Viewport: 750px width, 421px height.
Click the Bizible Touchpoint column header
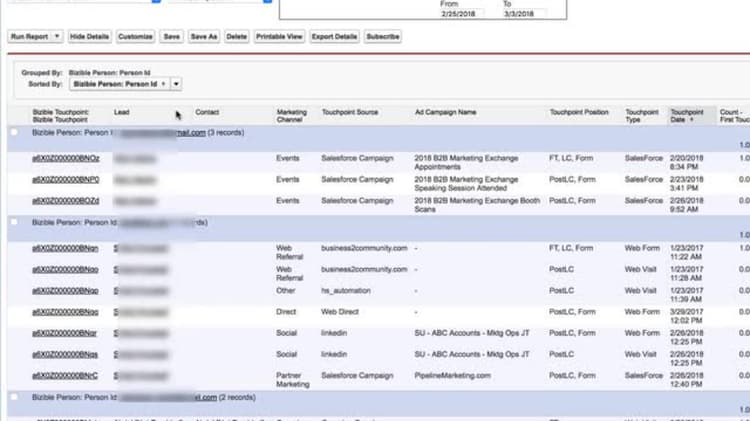[60, 116]
